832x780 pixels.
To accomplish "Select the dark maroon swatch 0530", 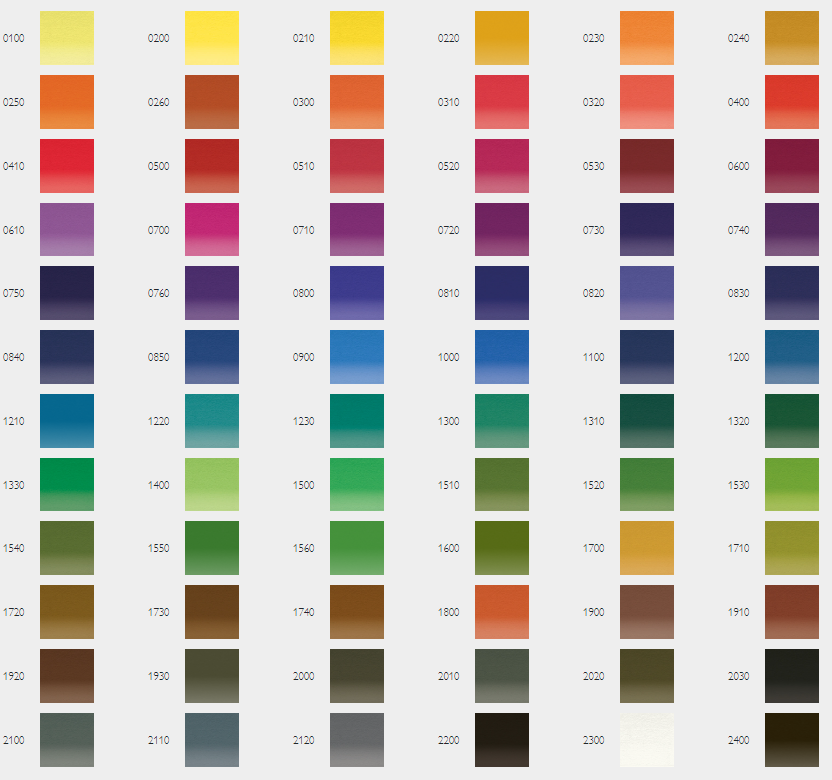I will (x=647, y=166).
